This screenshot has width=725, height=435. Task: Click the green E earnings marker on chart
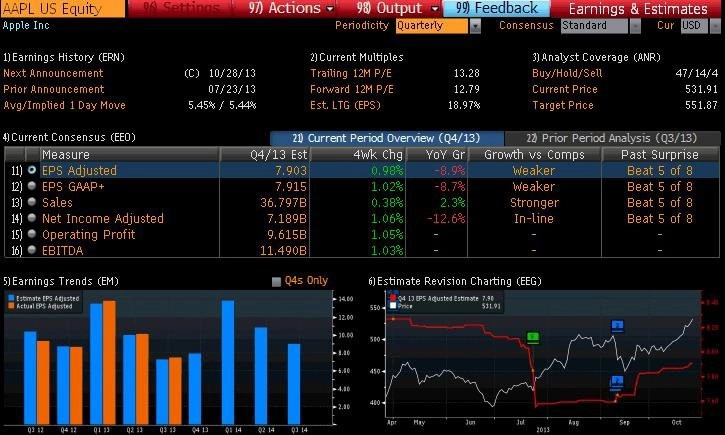533,337
